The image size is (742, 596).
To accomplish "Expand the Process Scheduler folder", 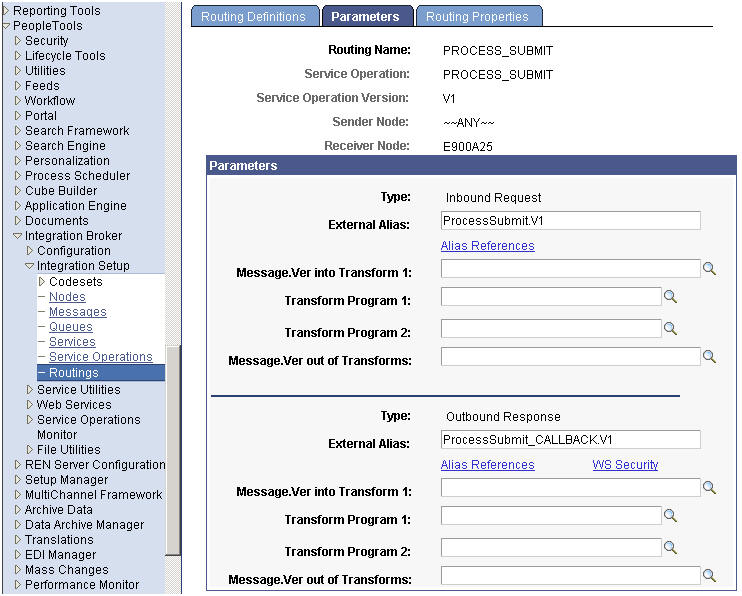I will pos(18,176).
